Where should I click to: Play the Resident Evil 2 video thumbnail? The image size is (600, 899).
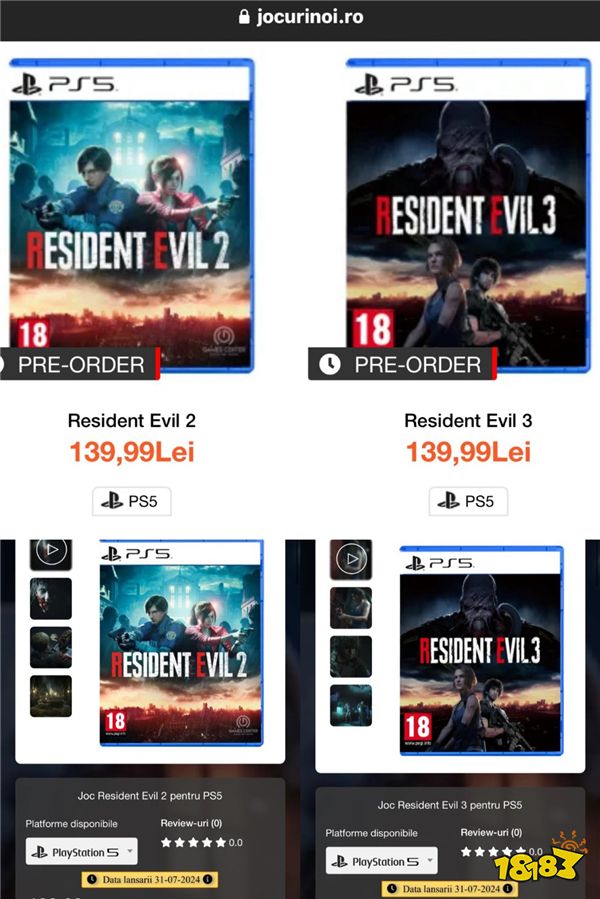(x=51, y=553)
